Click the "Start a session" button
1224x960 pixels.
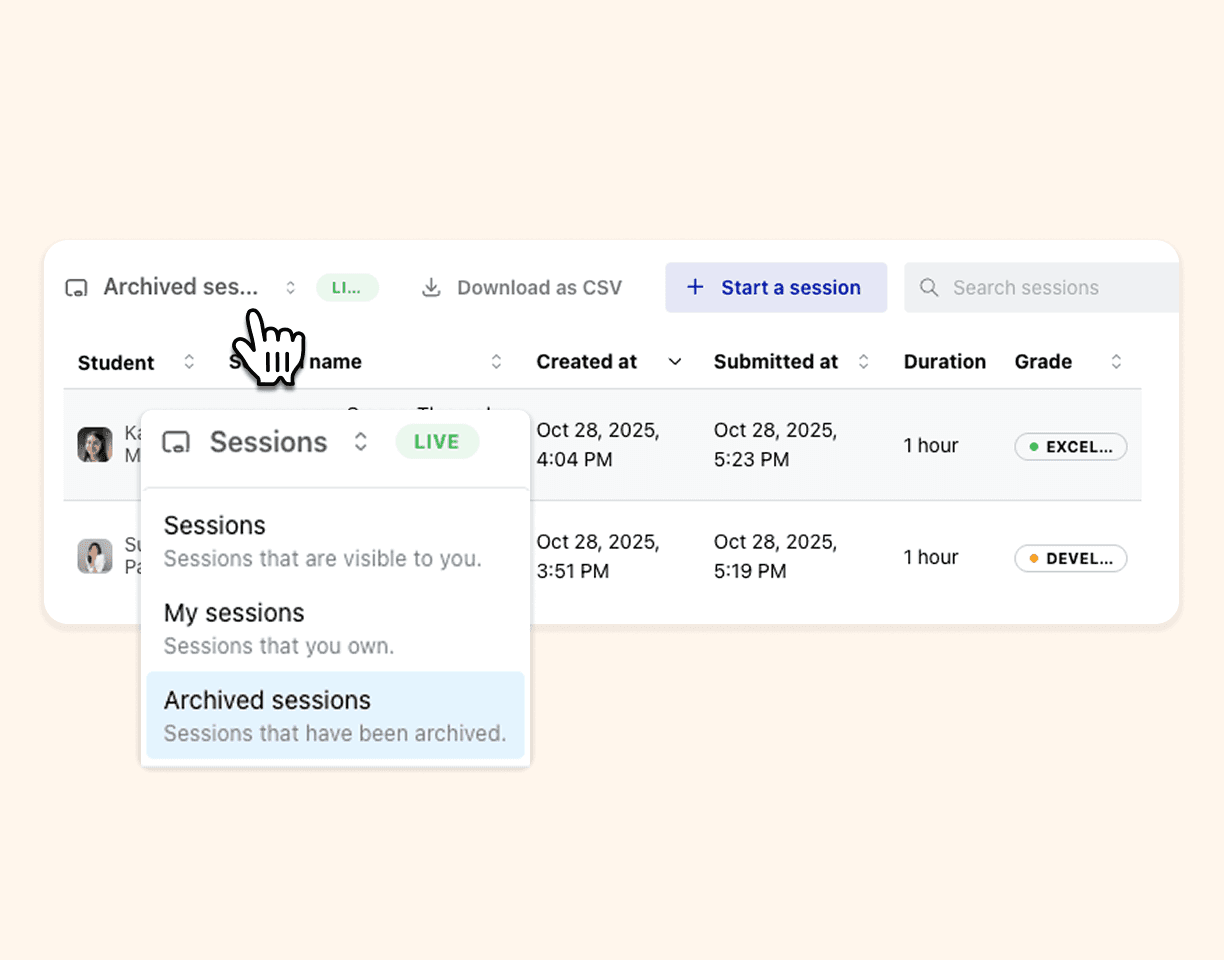coord(776,287)
